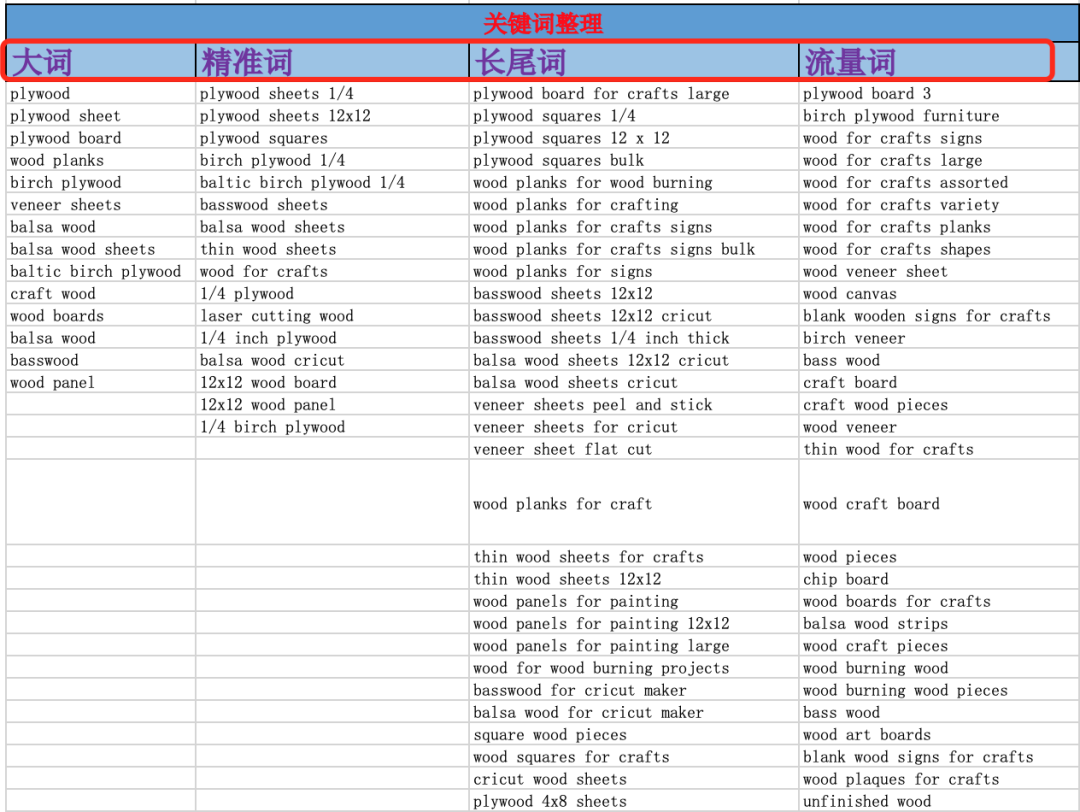Select 'blank wooden signs for crafts' cell
Screen dimensions: 1080x812
point(939,316)
